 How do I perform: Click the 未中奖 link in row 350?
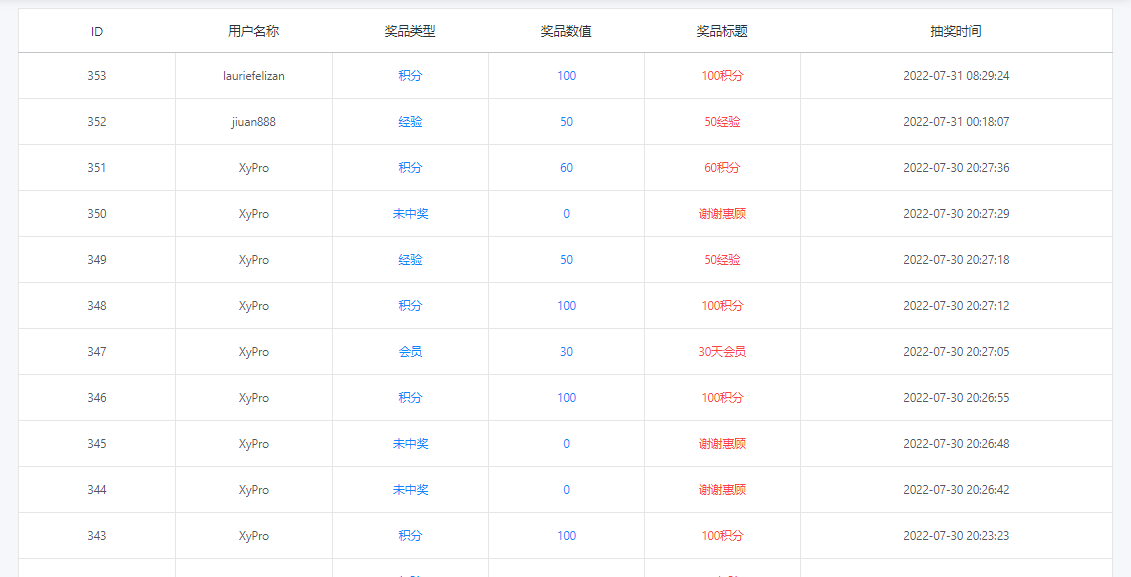pyautogui.click(x=409, y=213)
